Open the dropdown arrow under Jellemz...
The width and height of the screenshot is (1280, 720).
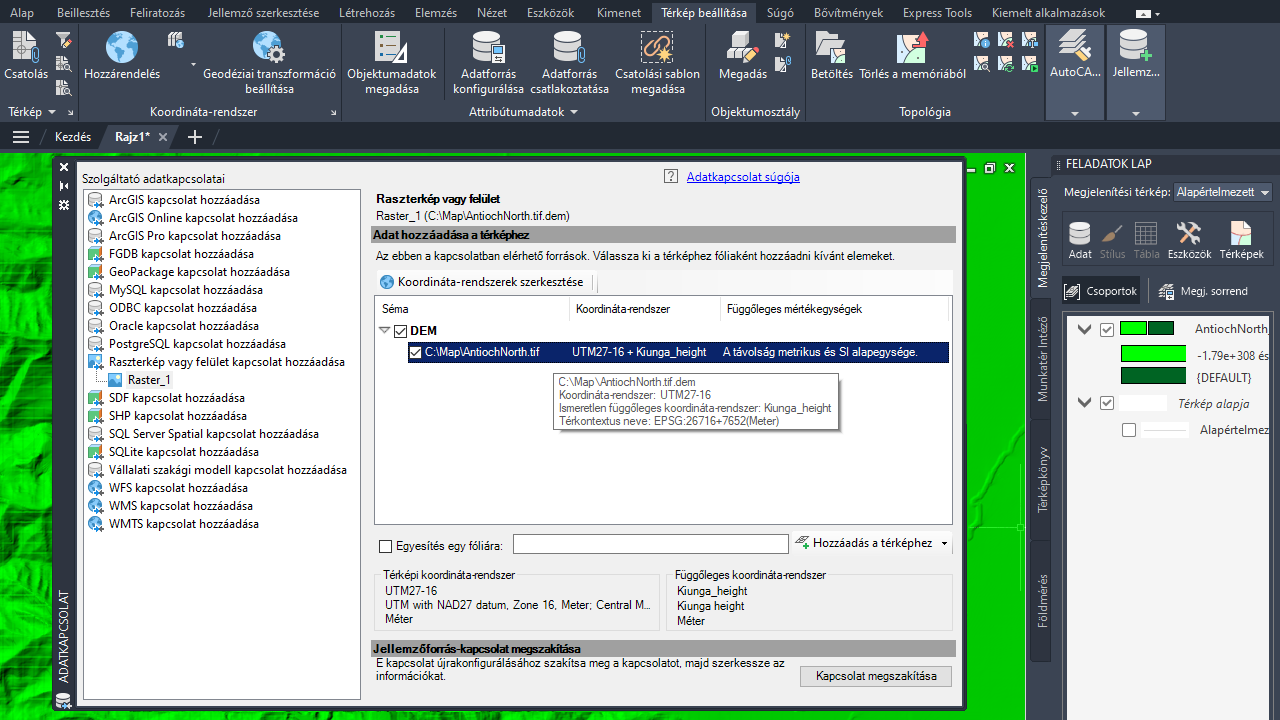coord(1136,113)
